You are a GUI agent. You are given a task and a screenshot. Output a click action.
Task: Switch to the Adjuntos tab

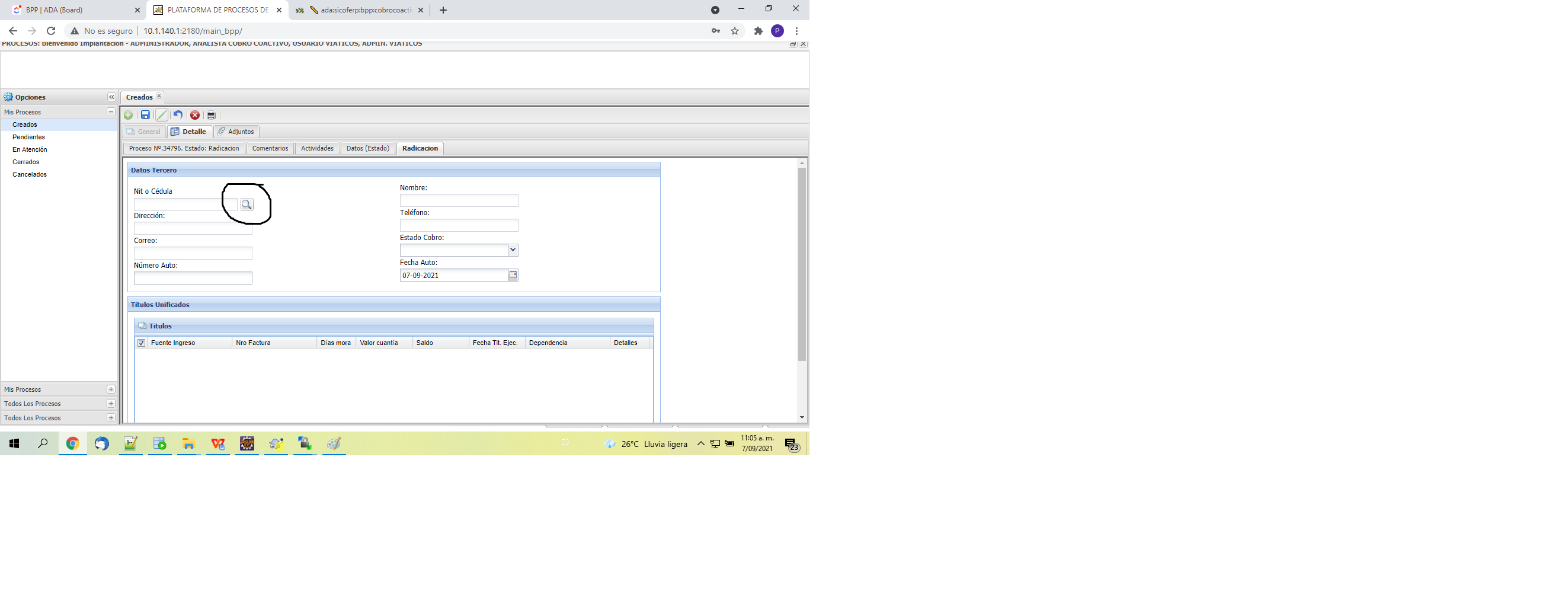point(237,132)
